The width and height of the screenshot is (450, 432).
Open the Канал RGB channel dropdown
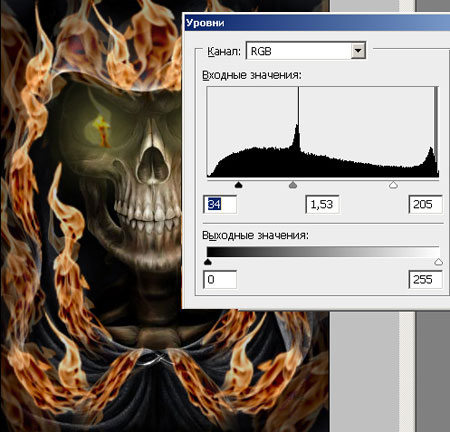(306, 51)
